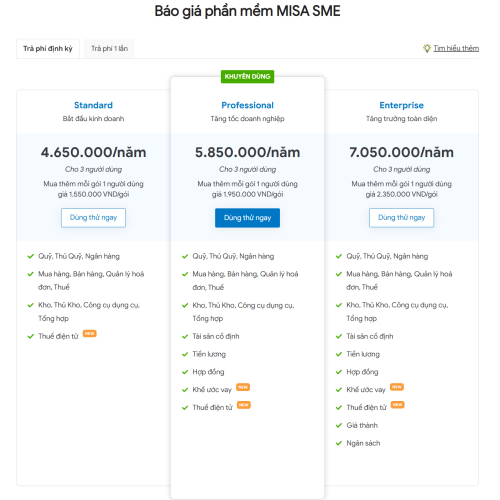The width and height of the screenshot is (500, 500).
Task: Click 'giá 1.550.000 VND/gói' in Standard
Action: 93,194
